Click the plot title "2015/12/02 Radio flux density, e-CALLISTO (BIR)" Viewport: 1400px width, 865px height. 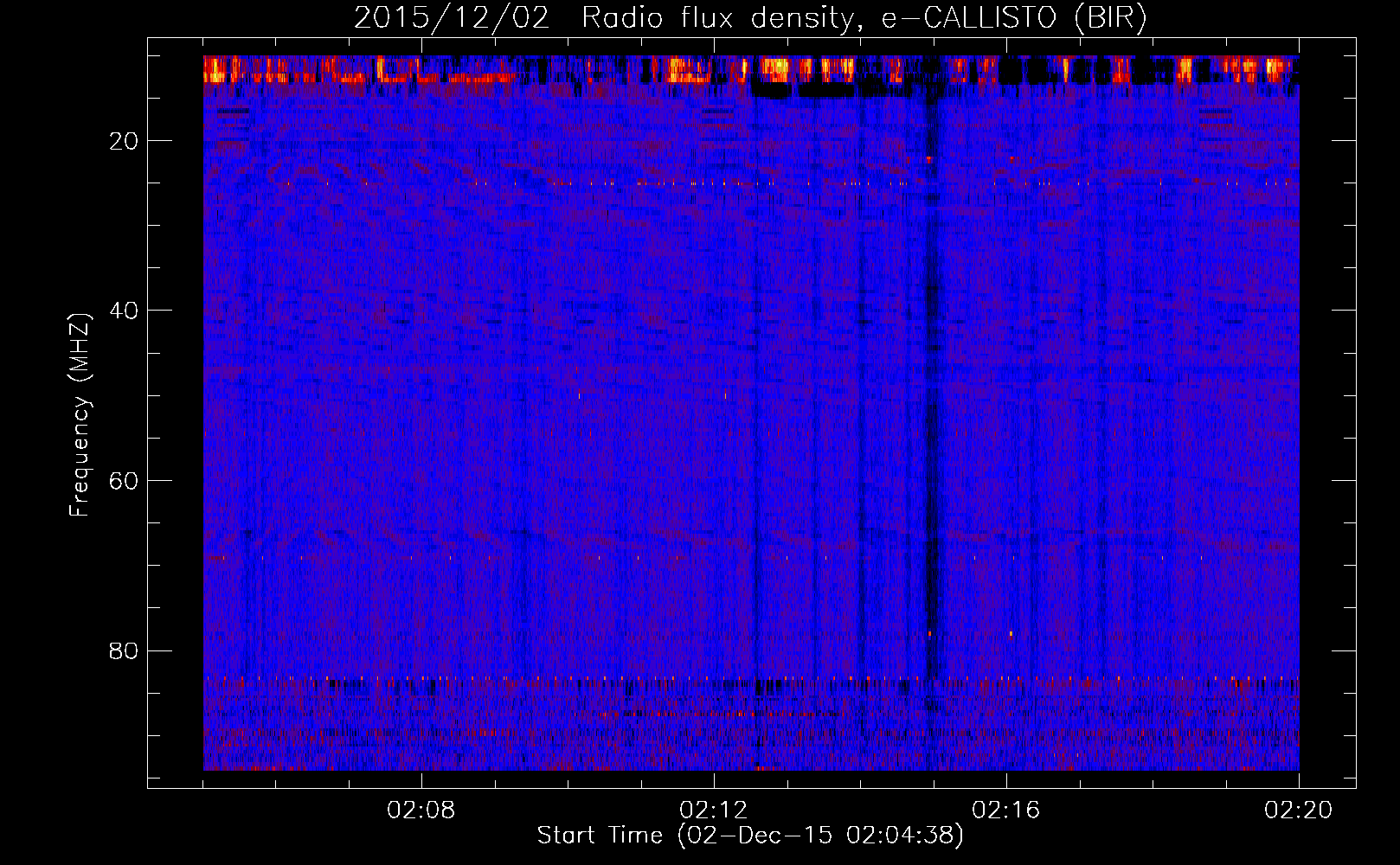[x=750, y=18]
